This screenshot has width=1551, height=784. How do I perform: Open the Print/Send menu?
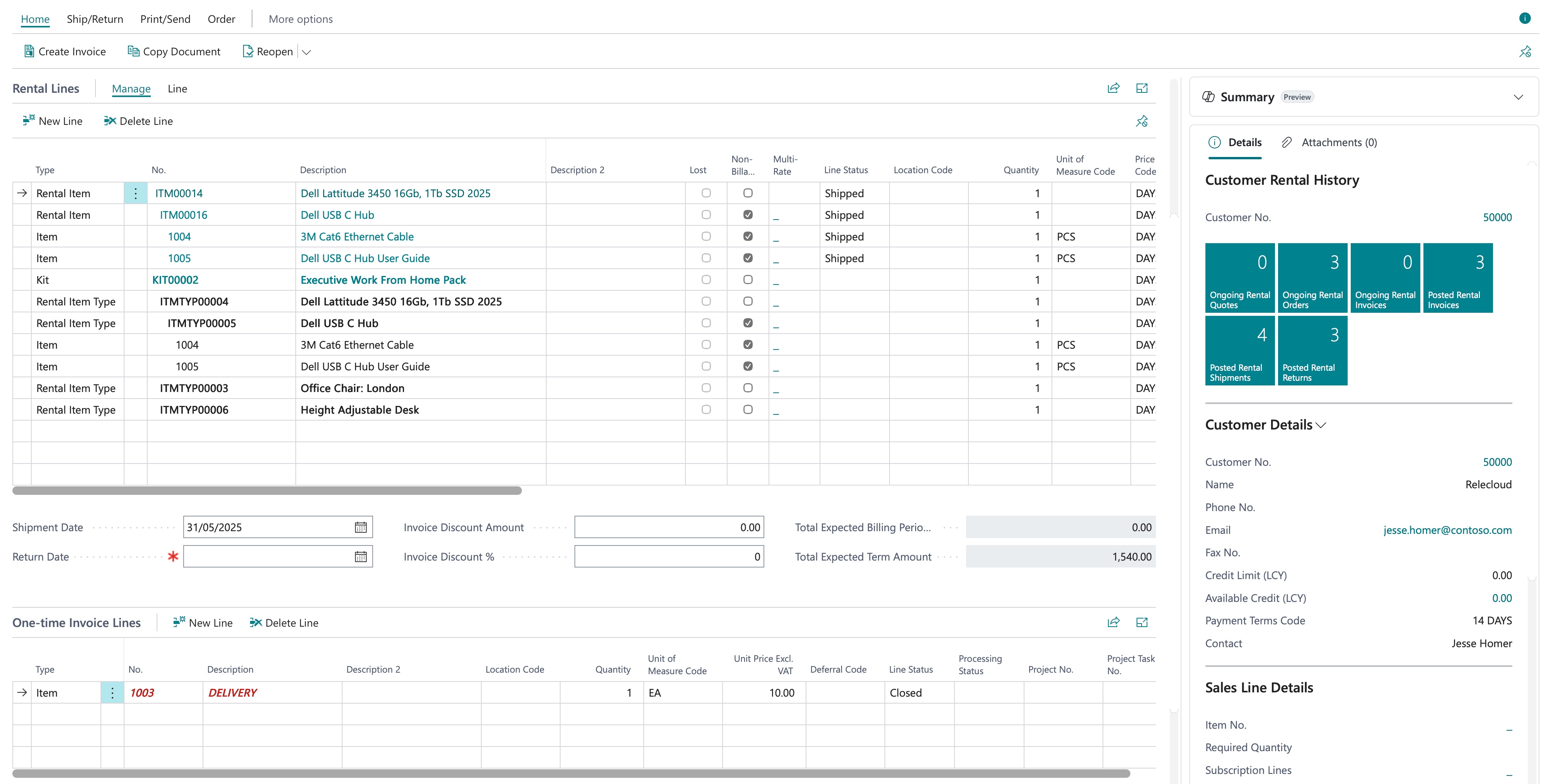165,19
